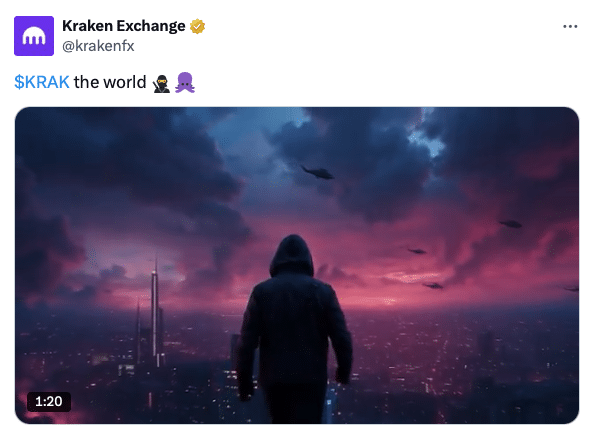Click the gold verified badge
Viewport: 589px width, 440px height.
tap(197, 26)
